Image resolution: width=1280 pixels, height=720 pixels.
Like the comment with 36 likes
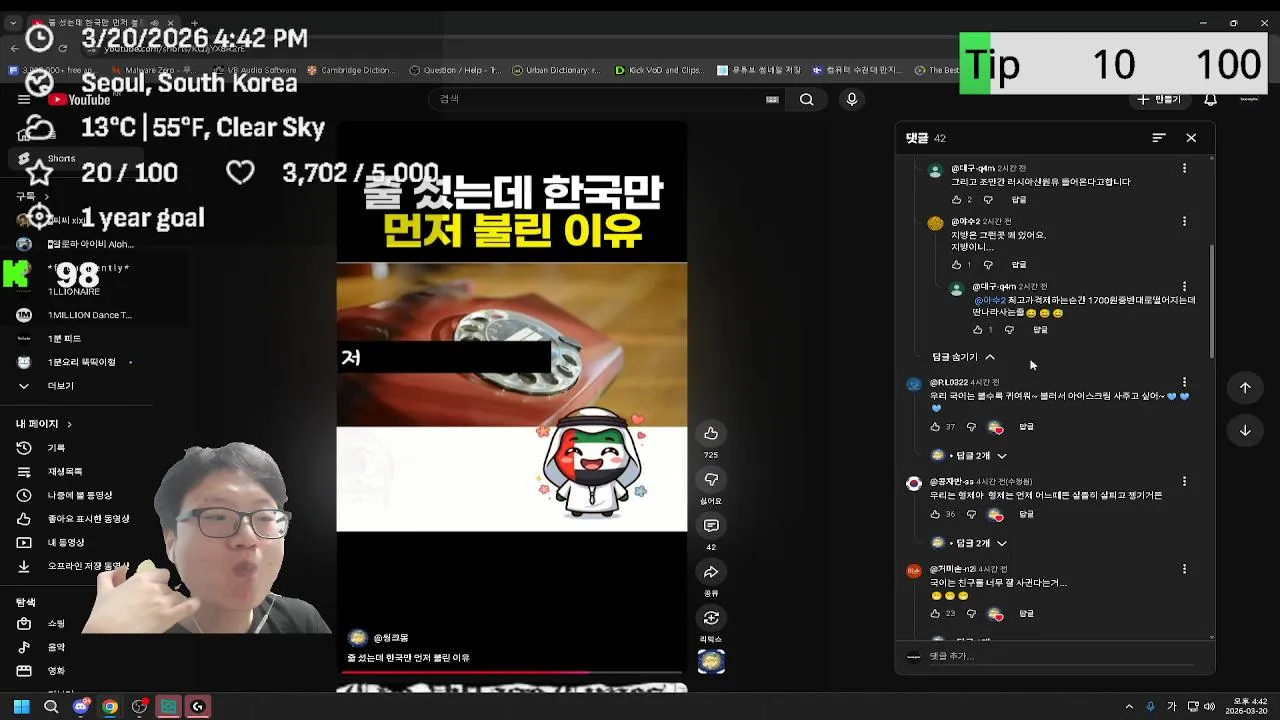pyautogui.click(x=935, y=514)
